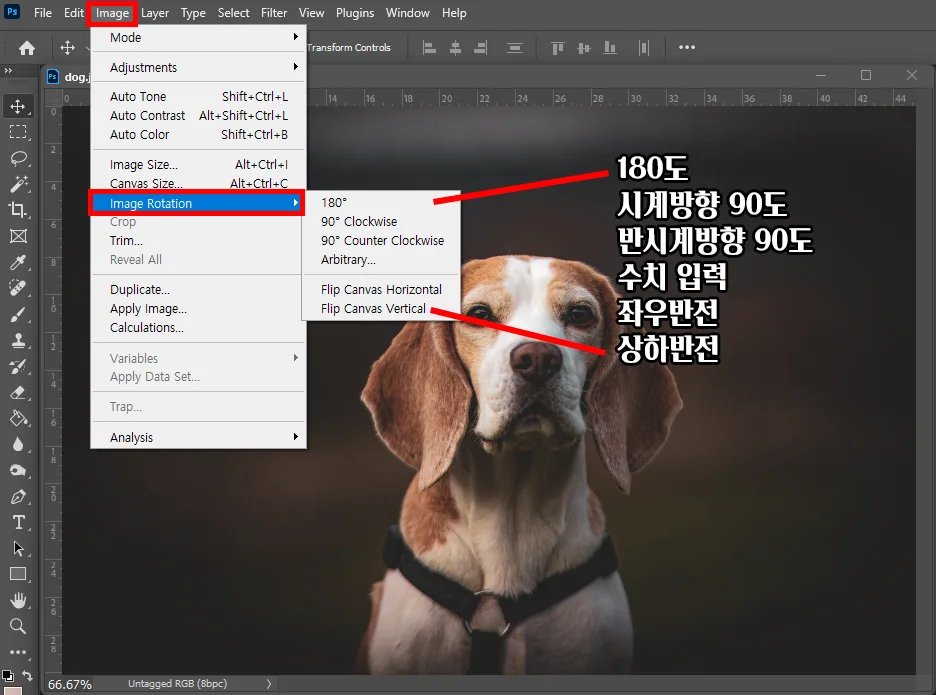Select the Rectangle shape tool

18,574
